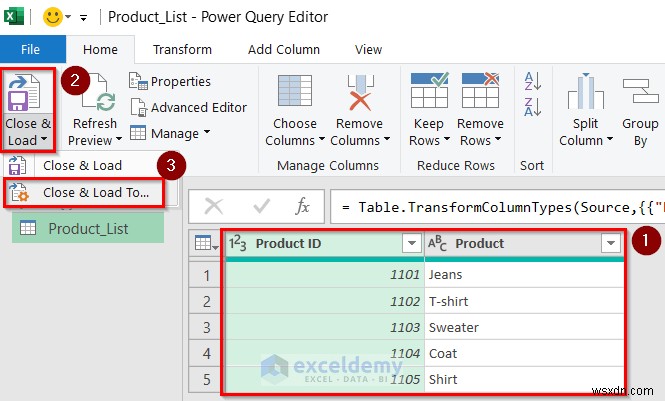Screen dimensions: 665x401
Task: Select the Product ID column header
Action: coord(288,243)
